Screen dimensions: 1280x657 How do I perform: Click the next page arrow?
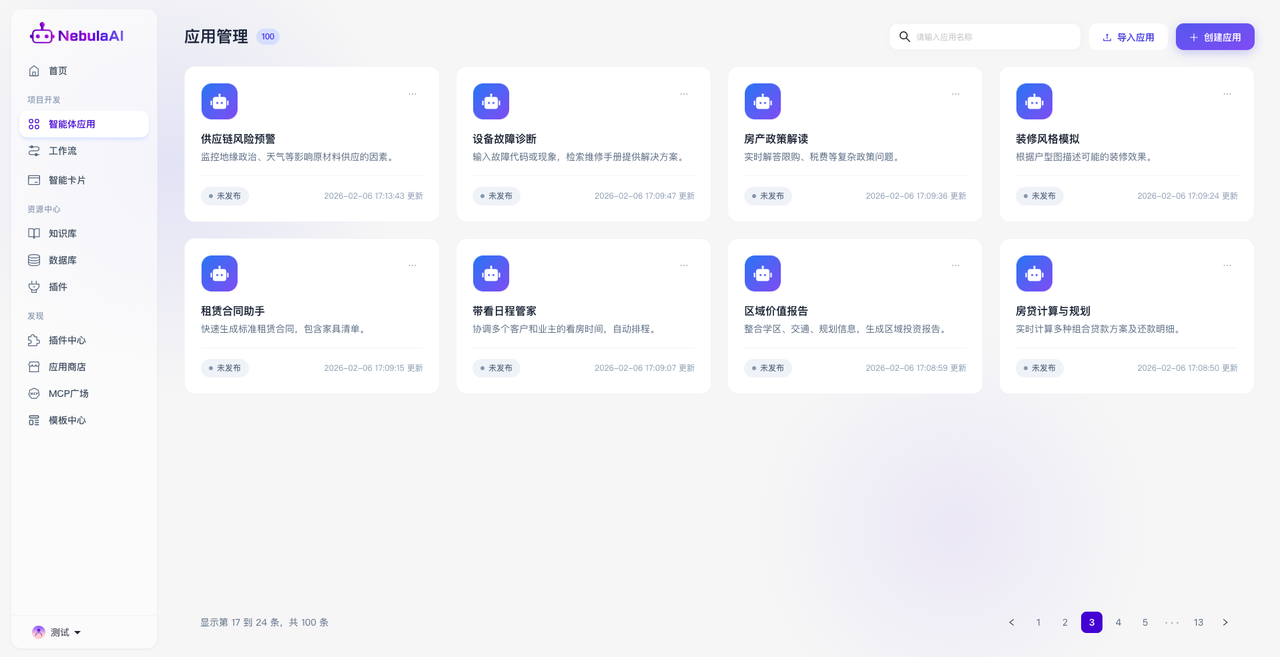1225,622
